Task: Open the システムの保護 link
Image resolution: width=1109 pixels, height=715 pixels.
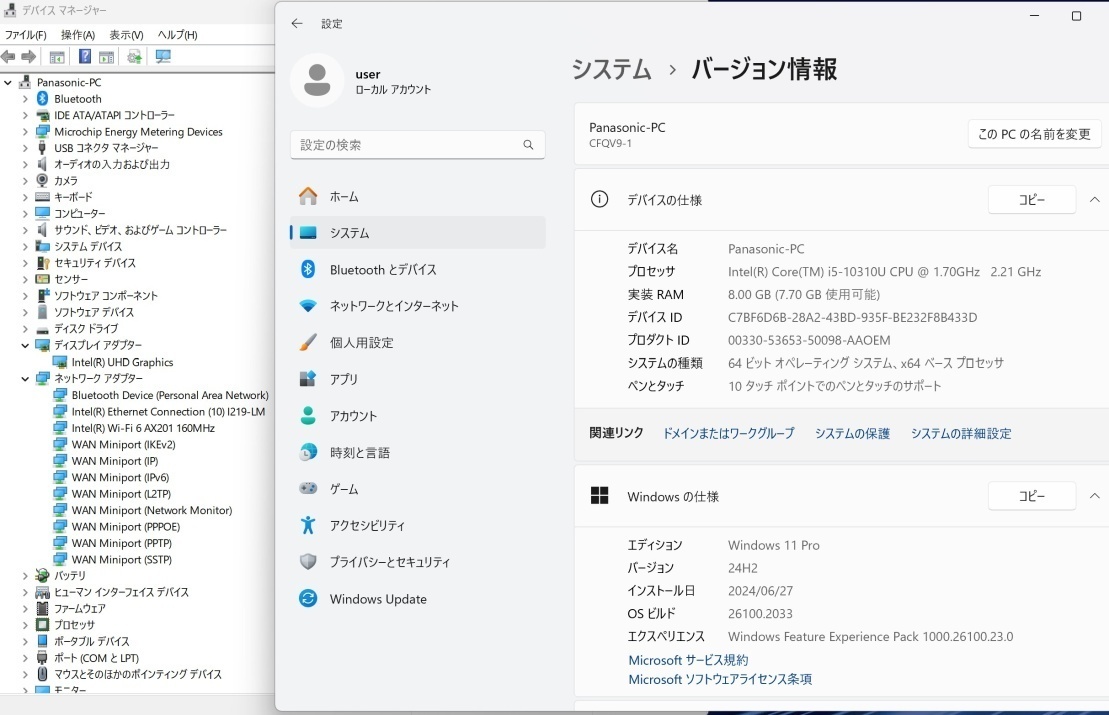Action: click(851, 433)
